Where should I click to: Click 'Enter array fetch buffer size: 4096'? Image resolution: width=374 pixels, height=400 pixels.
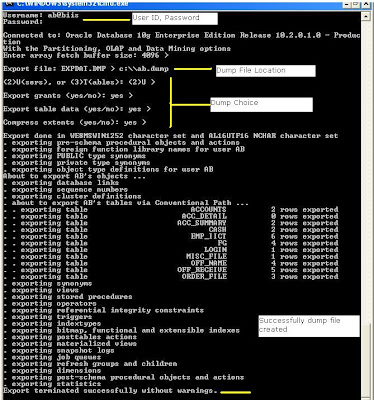click(86, 56)
